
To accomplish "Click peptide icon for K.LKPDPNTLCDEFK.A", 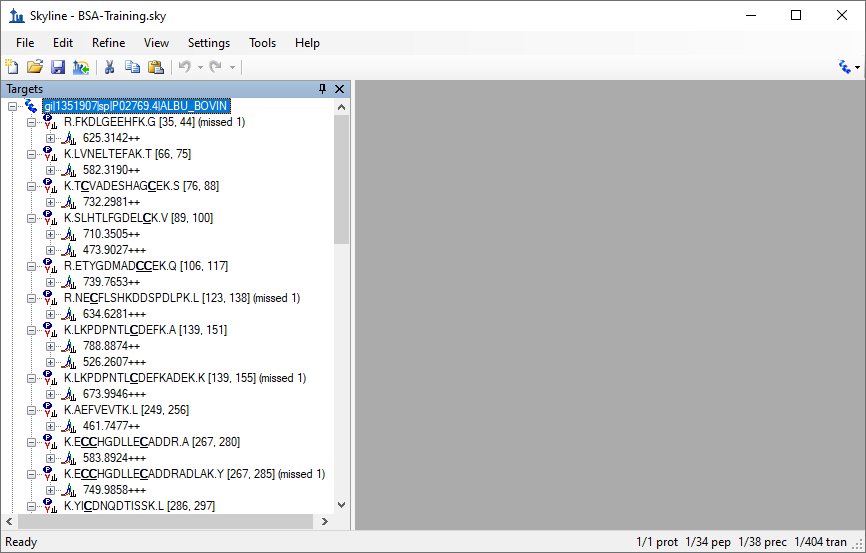I will [x=50, y=330].
